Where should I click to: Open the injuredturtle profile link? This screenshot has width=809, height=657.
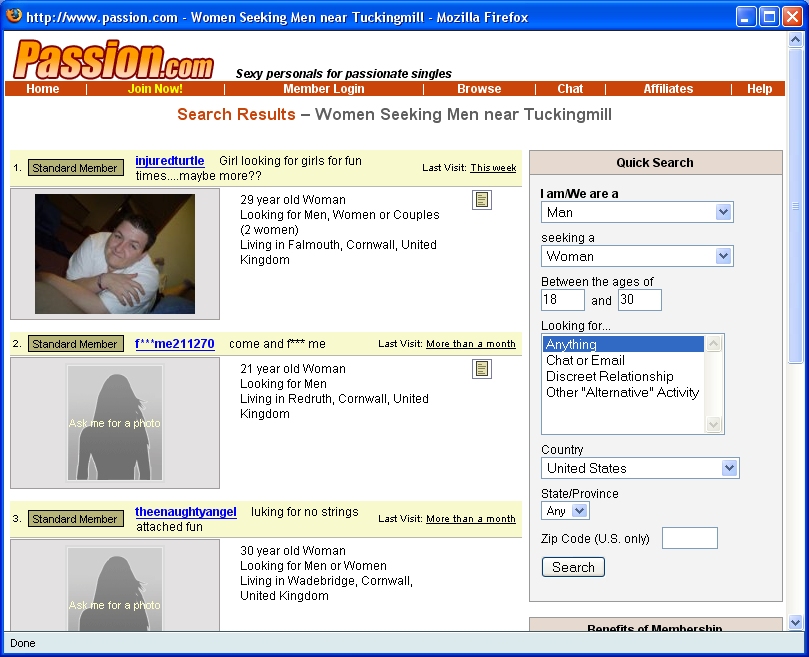click(169, 161)
